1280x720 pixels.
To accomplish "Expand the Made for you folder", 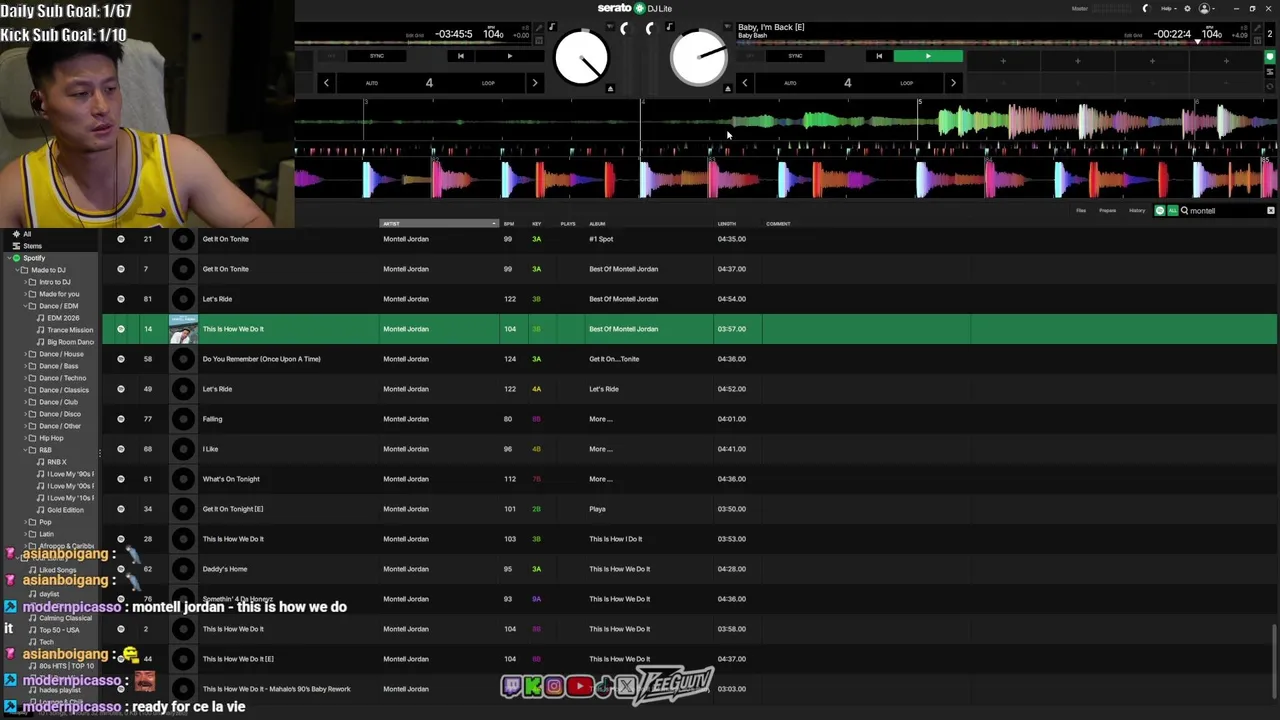I will 24,294.
